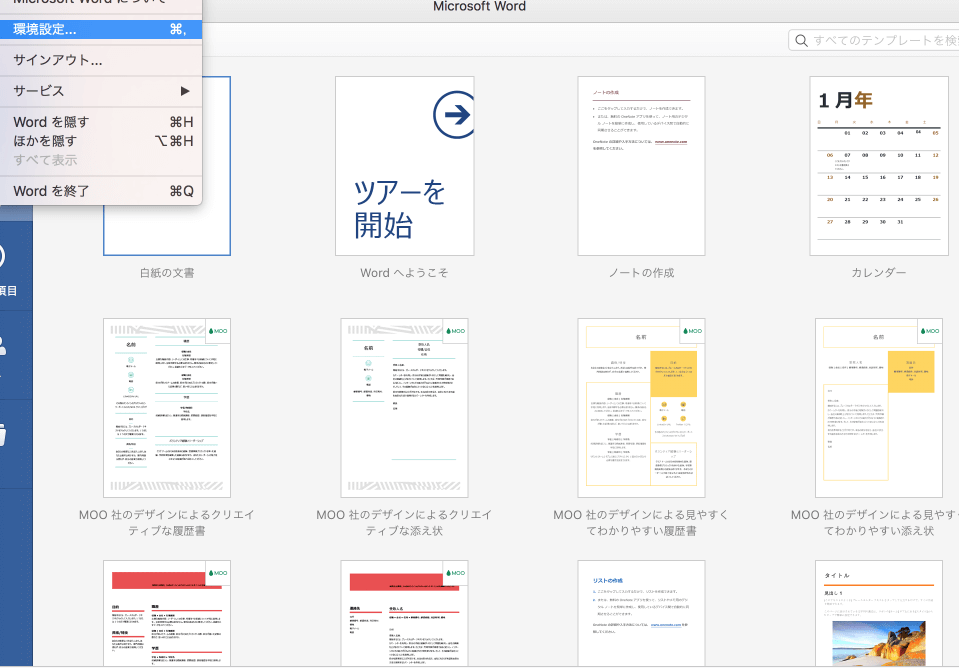Screen dimensions: 959x668
Task: Select the リストの作成 template thumbnail
Action: click(642, 613)
